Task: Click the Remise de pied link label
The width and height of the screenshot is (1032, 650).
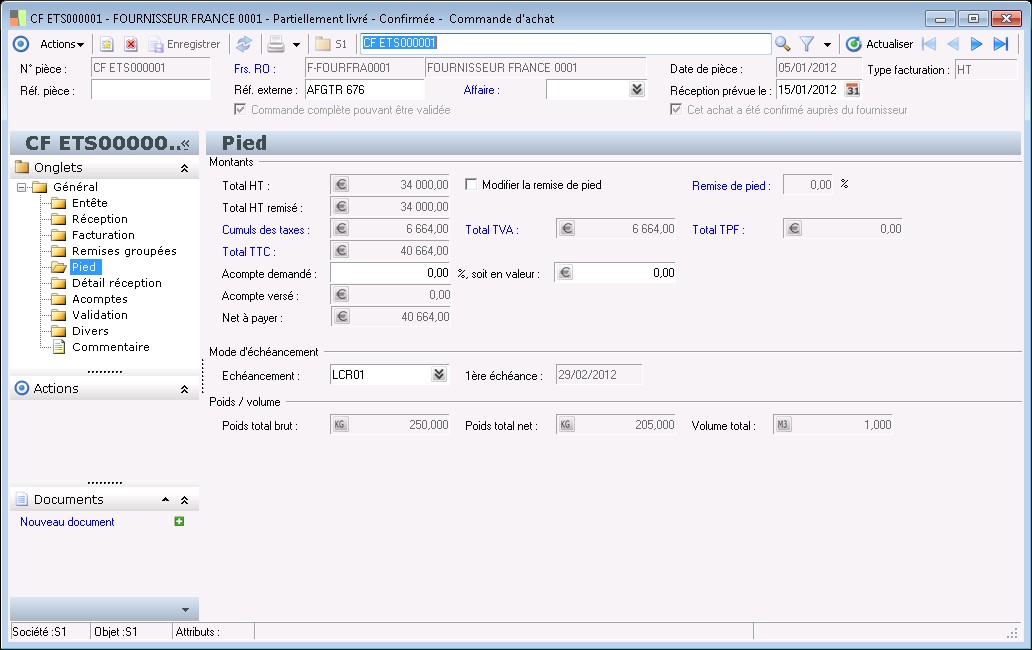Action: pyautogui.click(x=731, y=186)
